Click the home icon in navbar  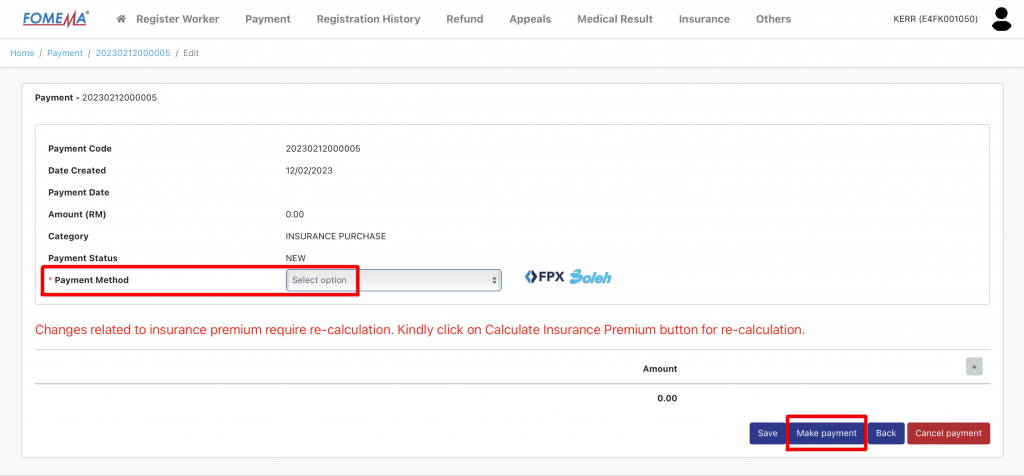pos(121,19)
